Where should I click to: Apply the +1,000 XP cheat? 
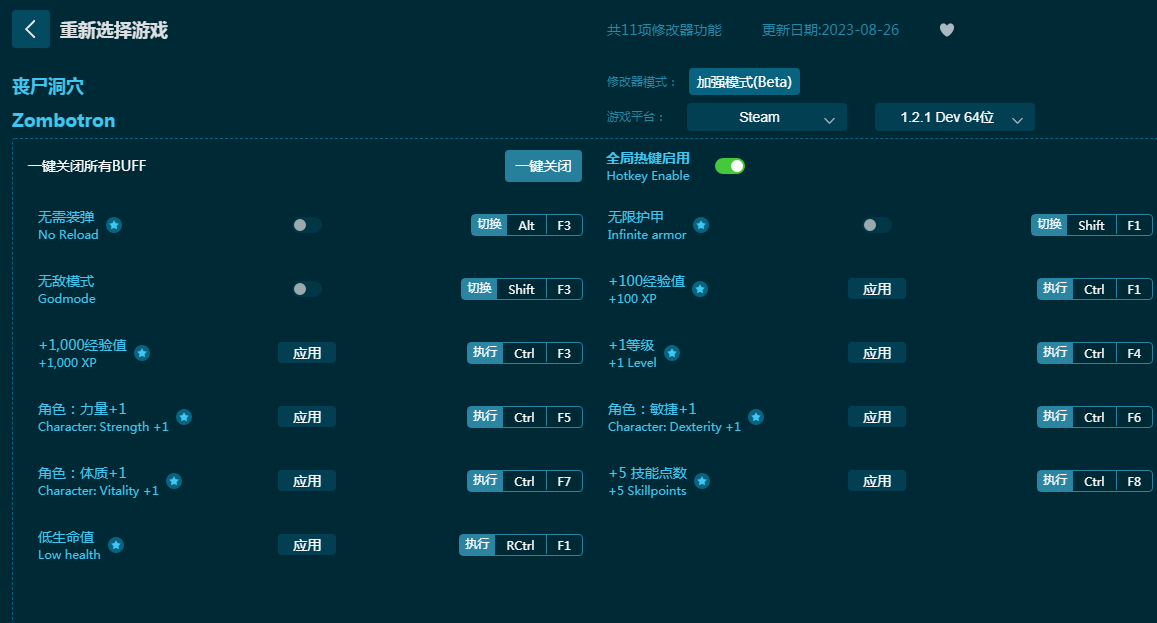307,354
